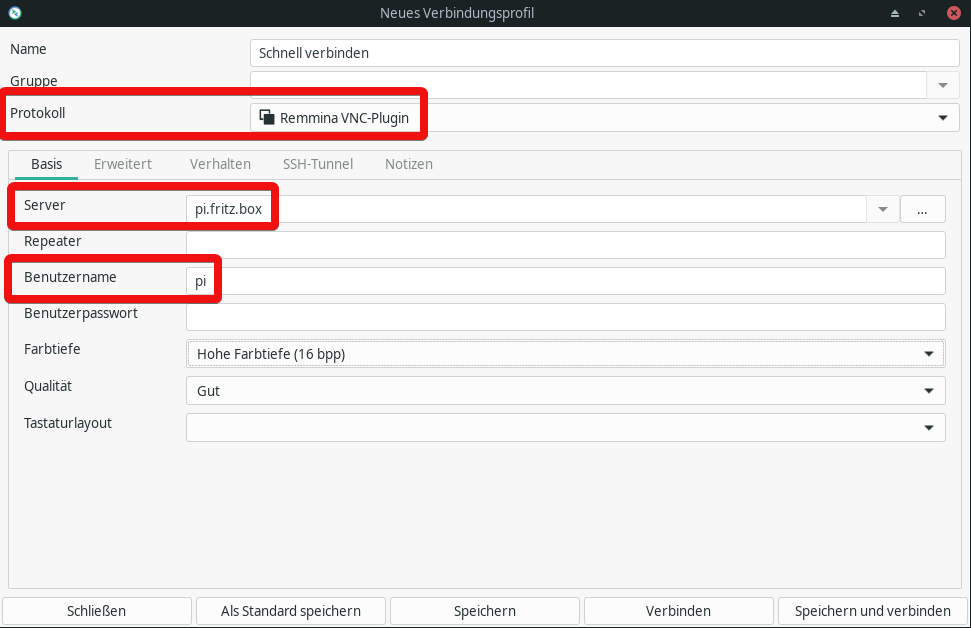Click the Speichern button
Viewport: 971px width, 628px height.
pos(485,611)
